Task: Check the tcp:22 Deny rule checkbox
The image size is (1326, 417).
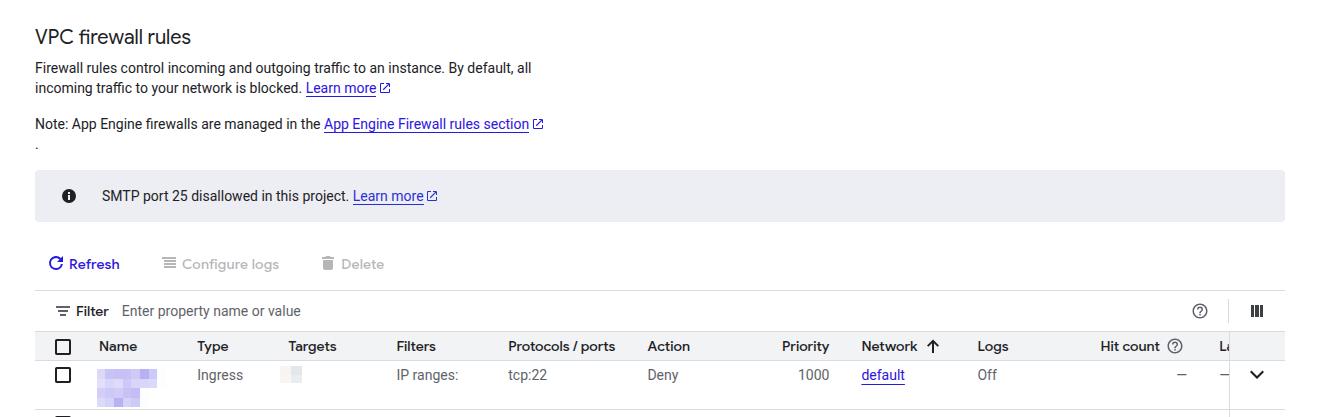Action: coord(63,375)
